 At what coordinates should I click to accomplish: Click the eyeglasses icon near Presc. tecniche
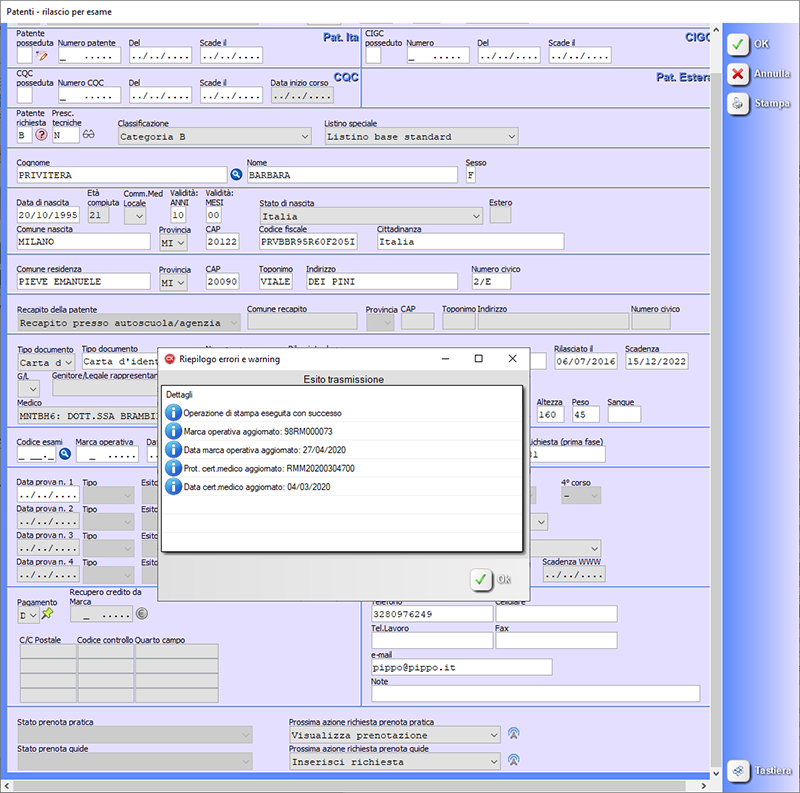pyautogui.click(x=88, y=135)
